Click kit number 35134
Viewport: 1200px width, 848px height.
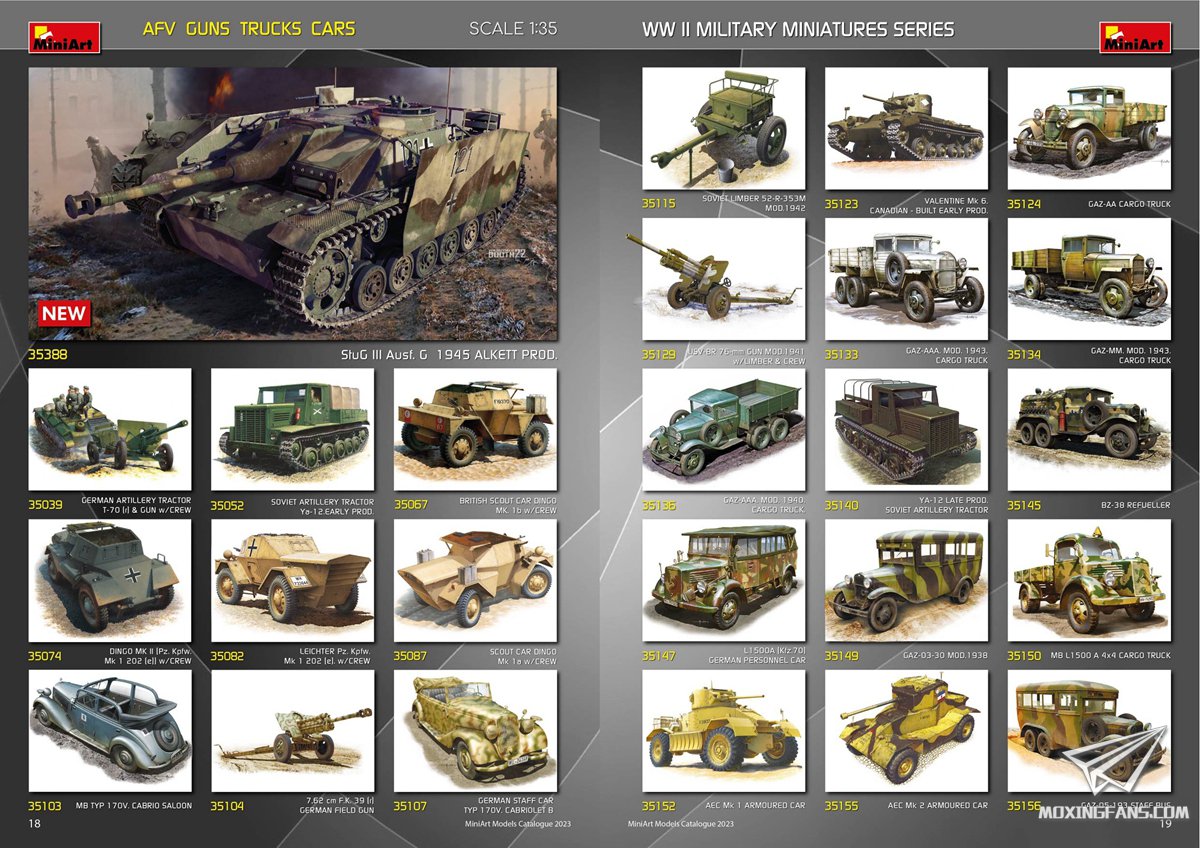[x=1024, y=355]
